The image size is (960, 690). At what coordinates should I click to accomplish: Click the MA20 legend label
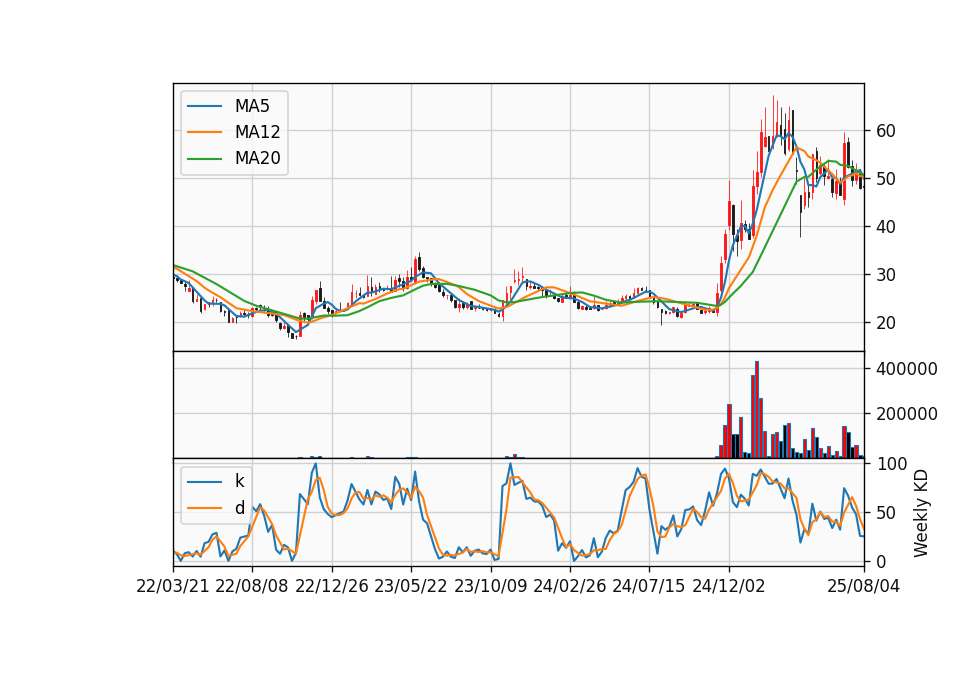(x=257, y=158)
